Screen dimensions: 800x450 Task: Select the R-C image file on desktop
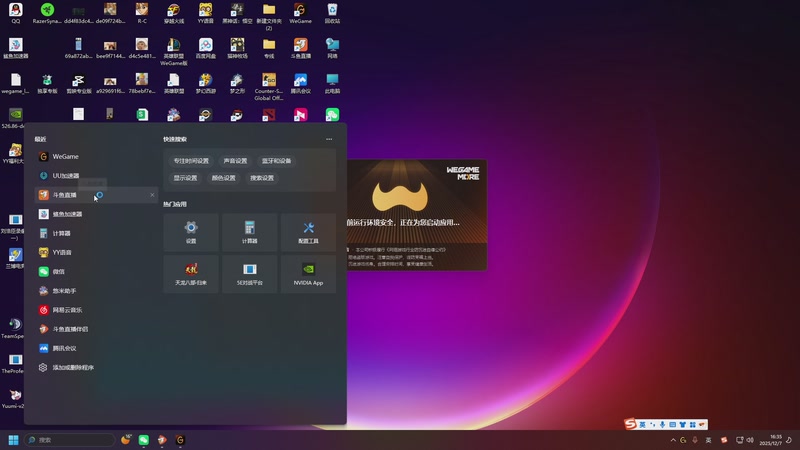coord(142,13)
